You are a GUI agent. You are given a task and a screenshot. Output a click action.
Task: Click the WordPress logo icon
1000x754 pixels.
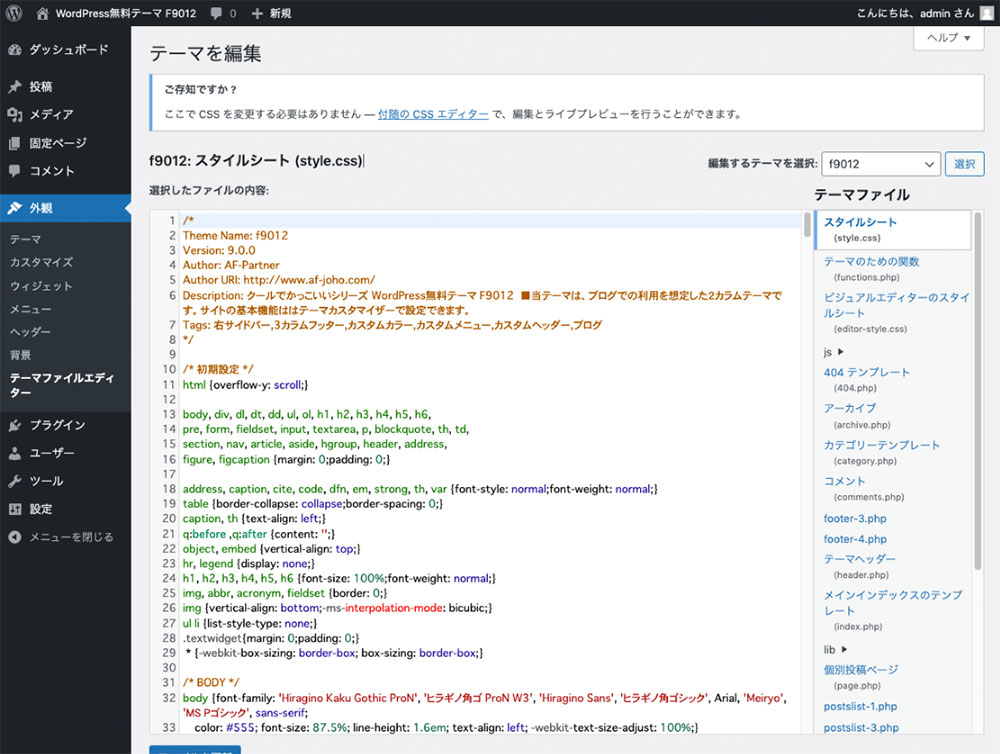pos(14,13)
